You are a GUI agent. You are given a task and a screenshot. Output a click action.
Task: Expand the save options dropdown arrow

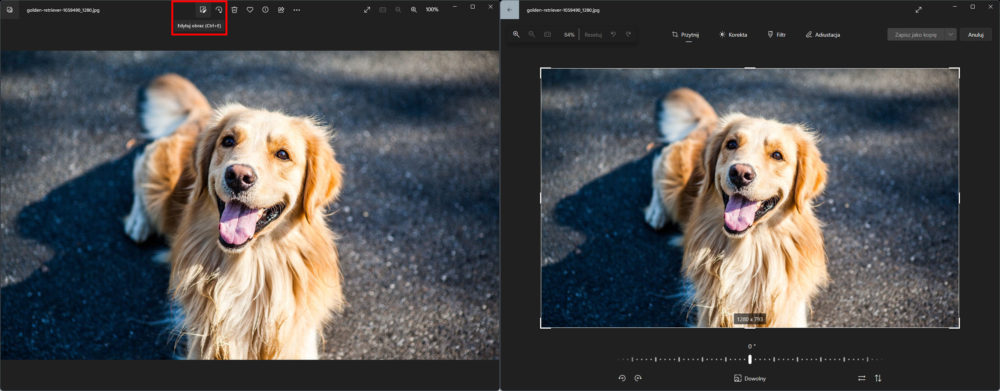[x=950, y=35]
